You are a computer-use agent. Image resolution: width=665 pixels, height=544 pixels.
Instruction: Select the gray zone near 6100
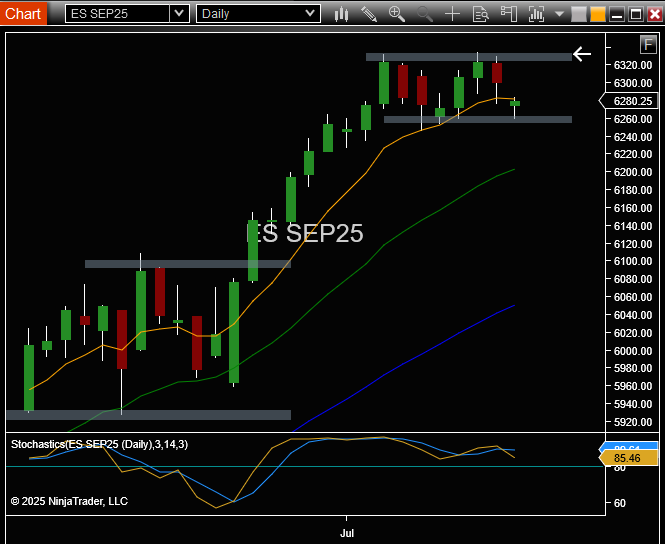(188, 264)
